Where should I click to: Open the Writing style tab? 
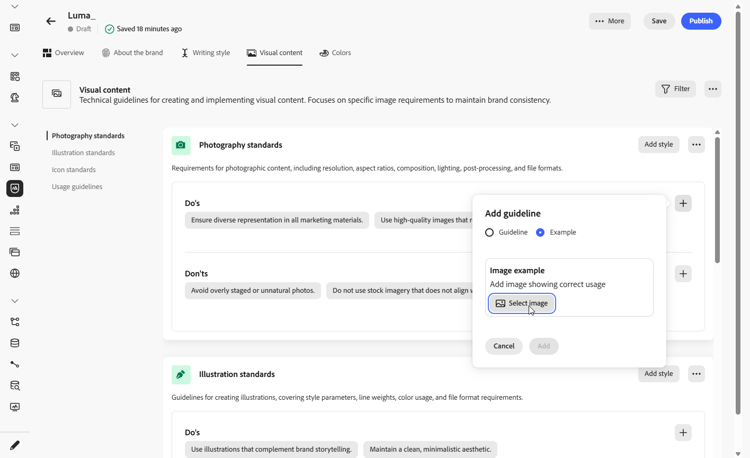[205, 53]
